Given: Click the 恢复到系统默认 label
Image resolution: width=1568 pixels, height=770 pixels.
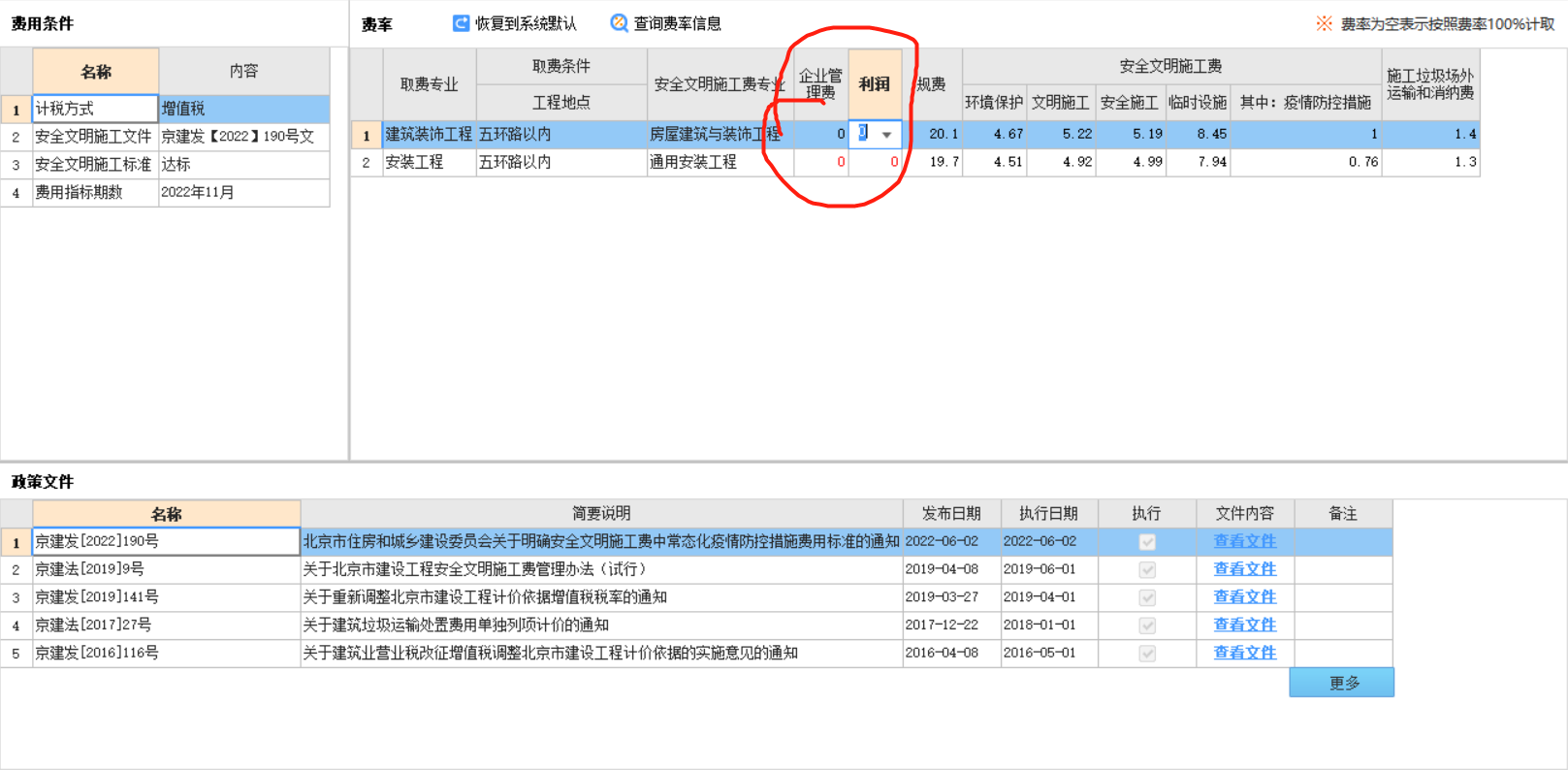Looking at the screenshot, I should (526, 23).
